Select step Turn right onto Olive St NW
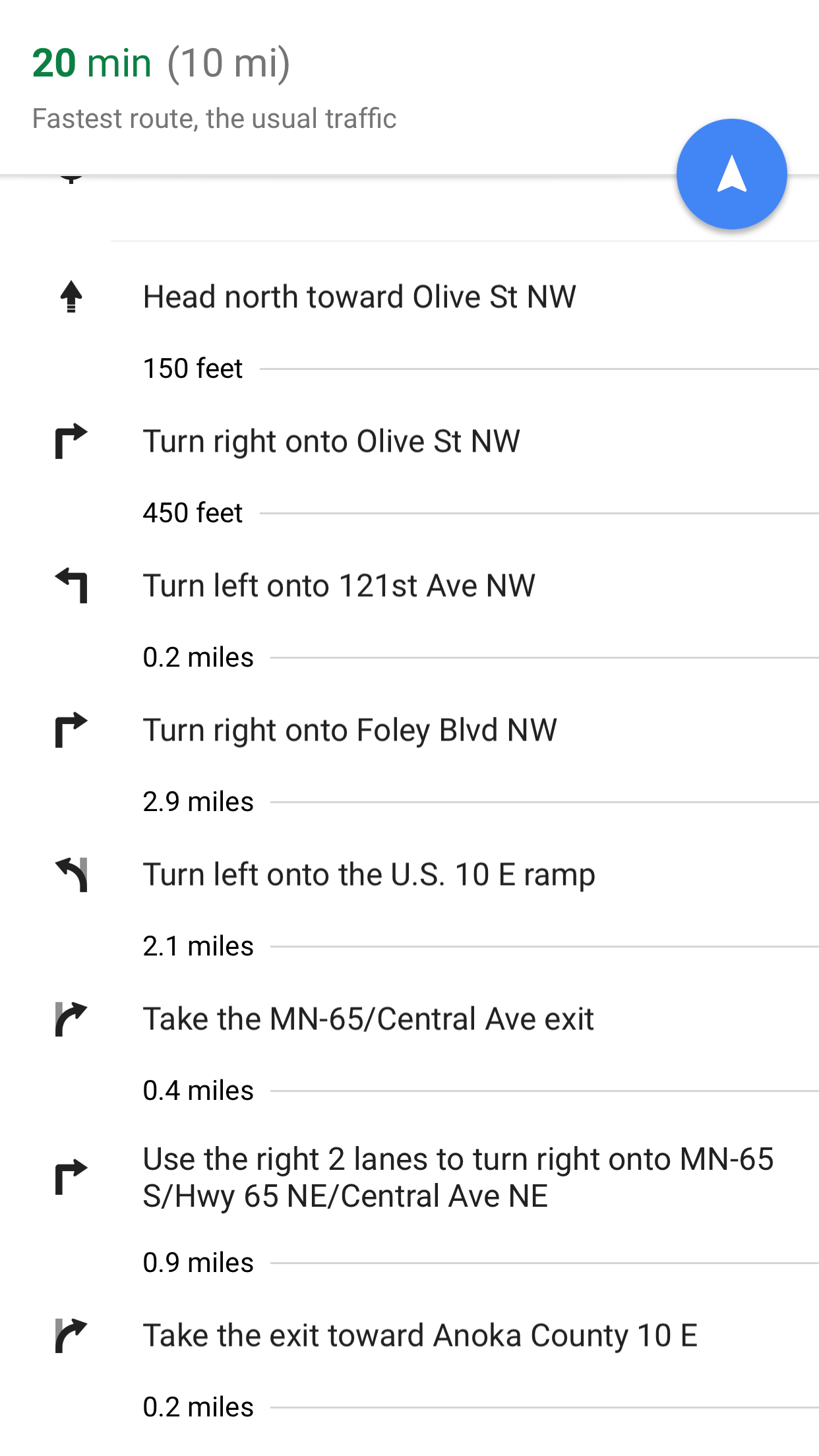Screen dimensions: 819x1456 coord(332,441)
